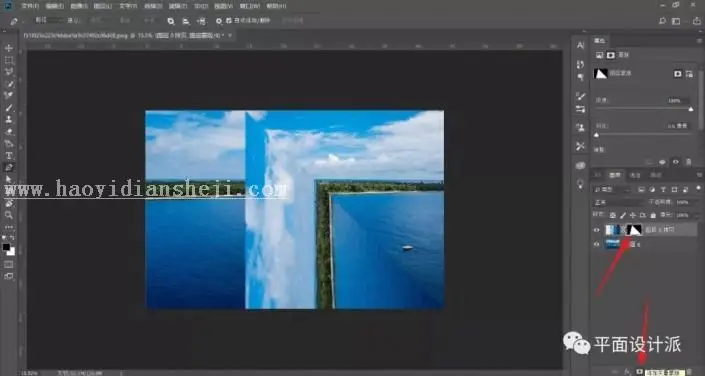Open the Image menu
This screenshot has height=376, width=705.
click(80, 6)
